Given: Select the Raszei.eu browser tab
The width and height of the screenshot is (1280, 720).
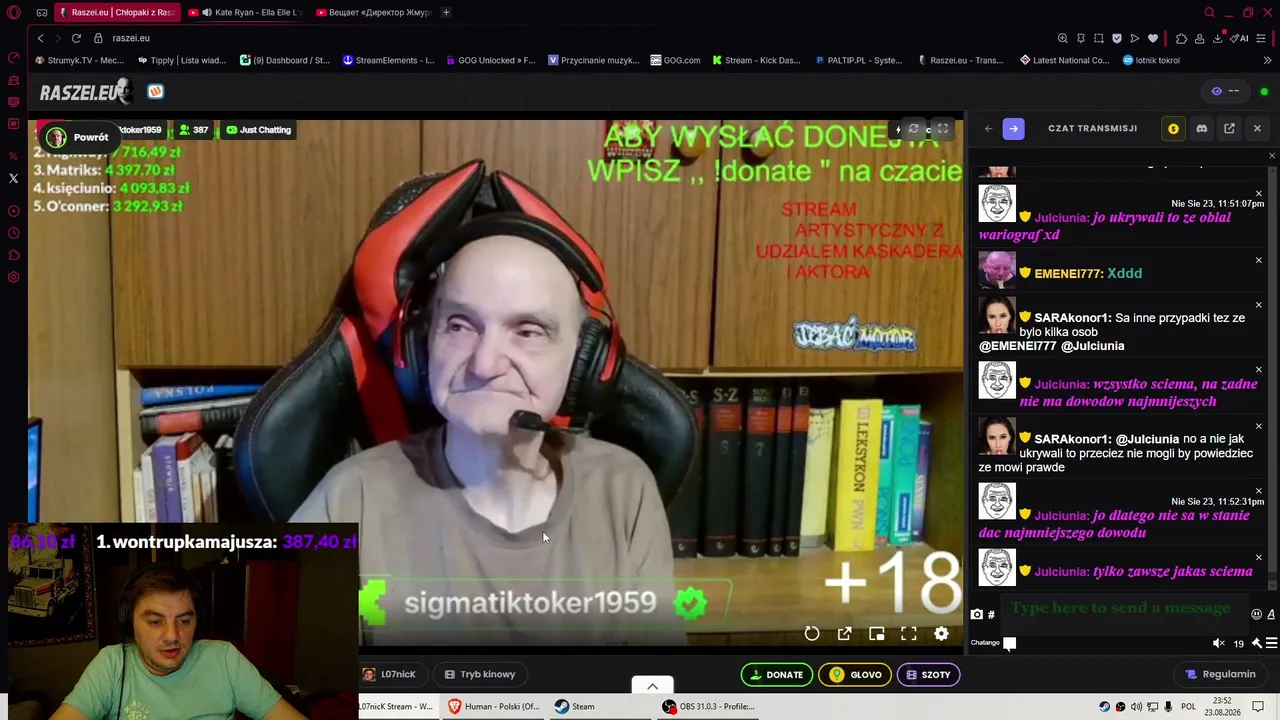Looking at the screenshot, I should [x=117, y=12].
